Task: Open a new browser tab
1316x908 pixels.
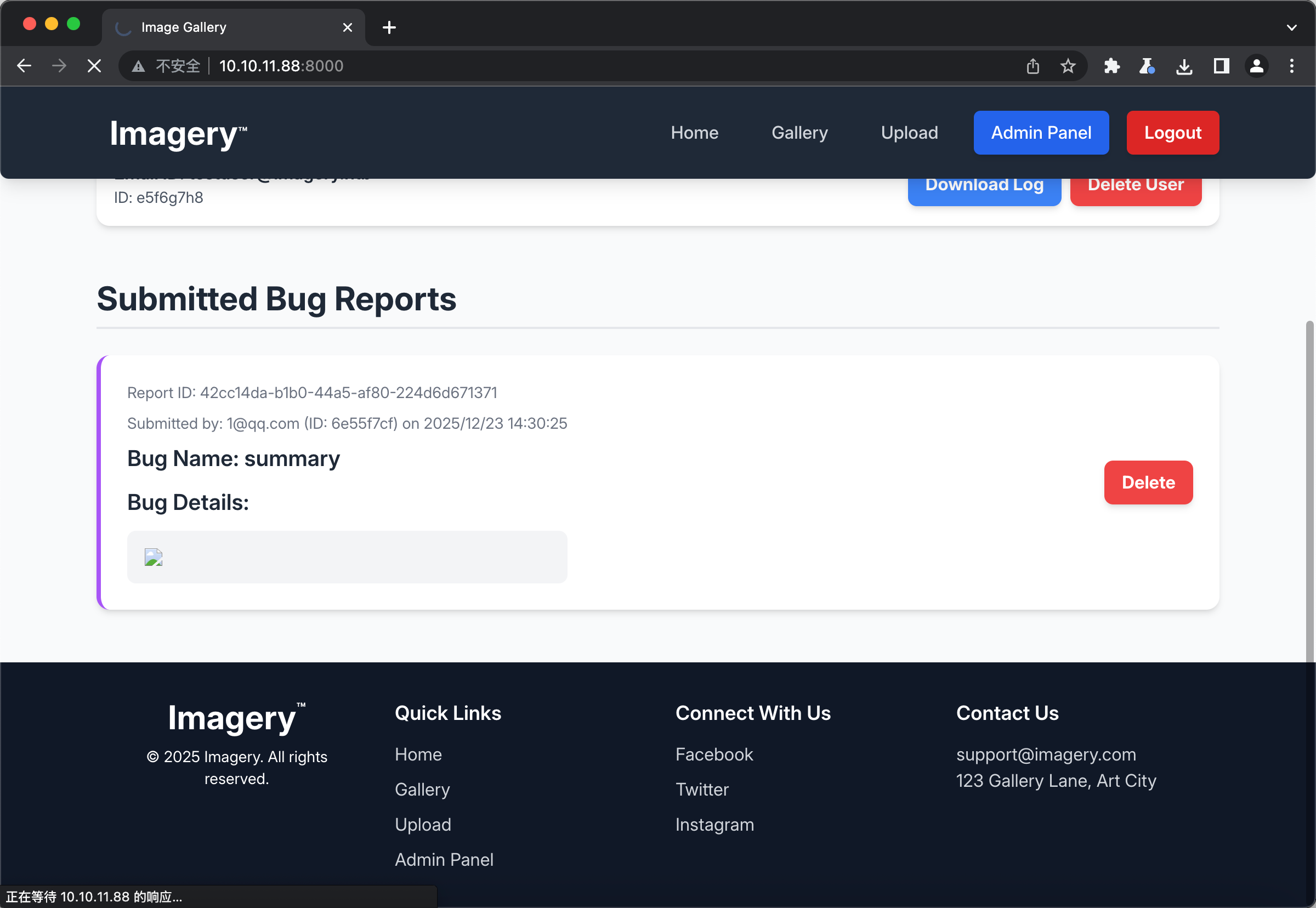Action: click(389, 27)
